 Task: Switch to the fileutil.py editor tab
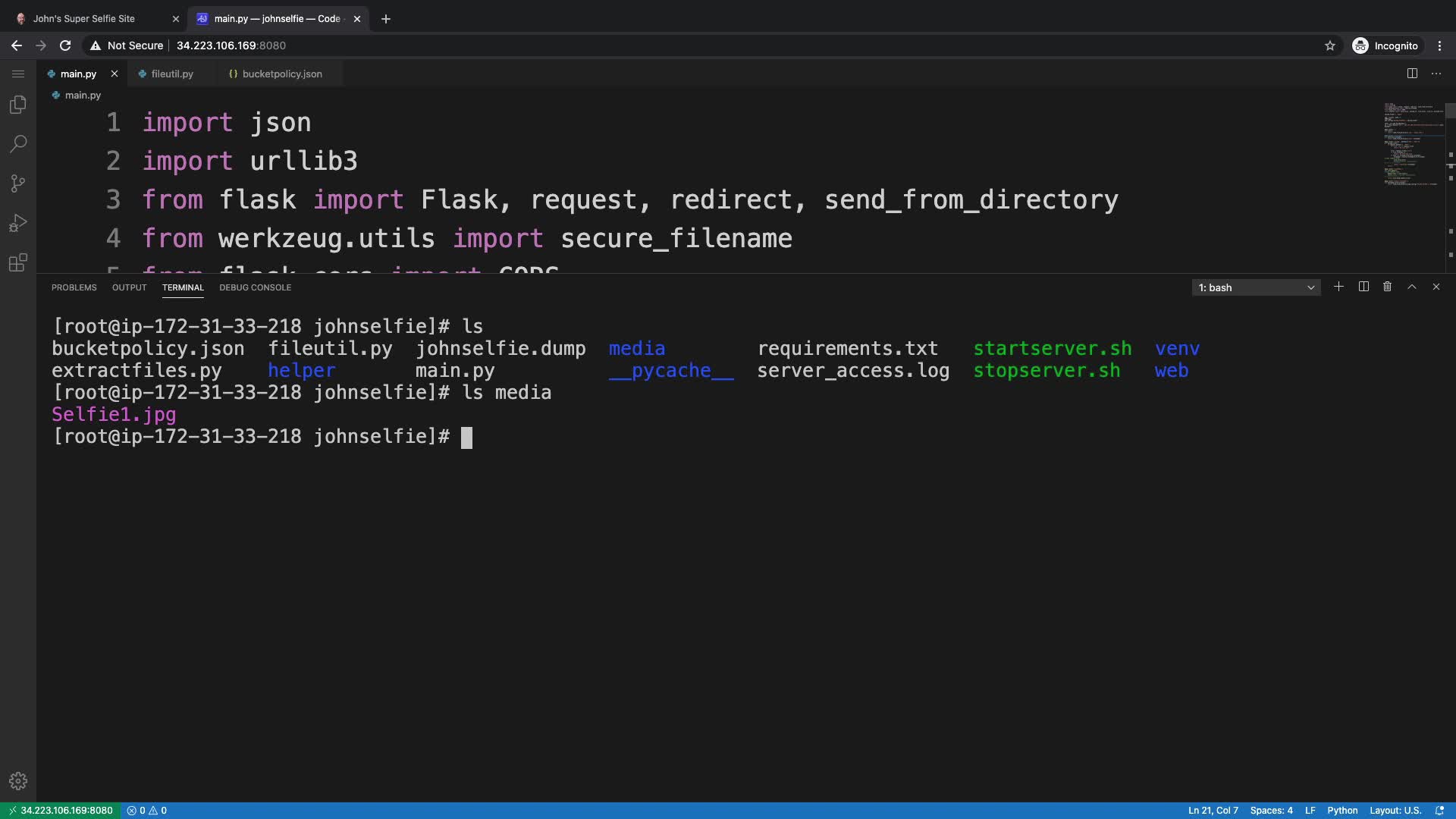pos(172,74)
